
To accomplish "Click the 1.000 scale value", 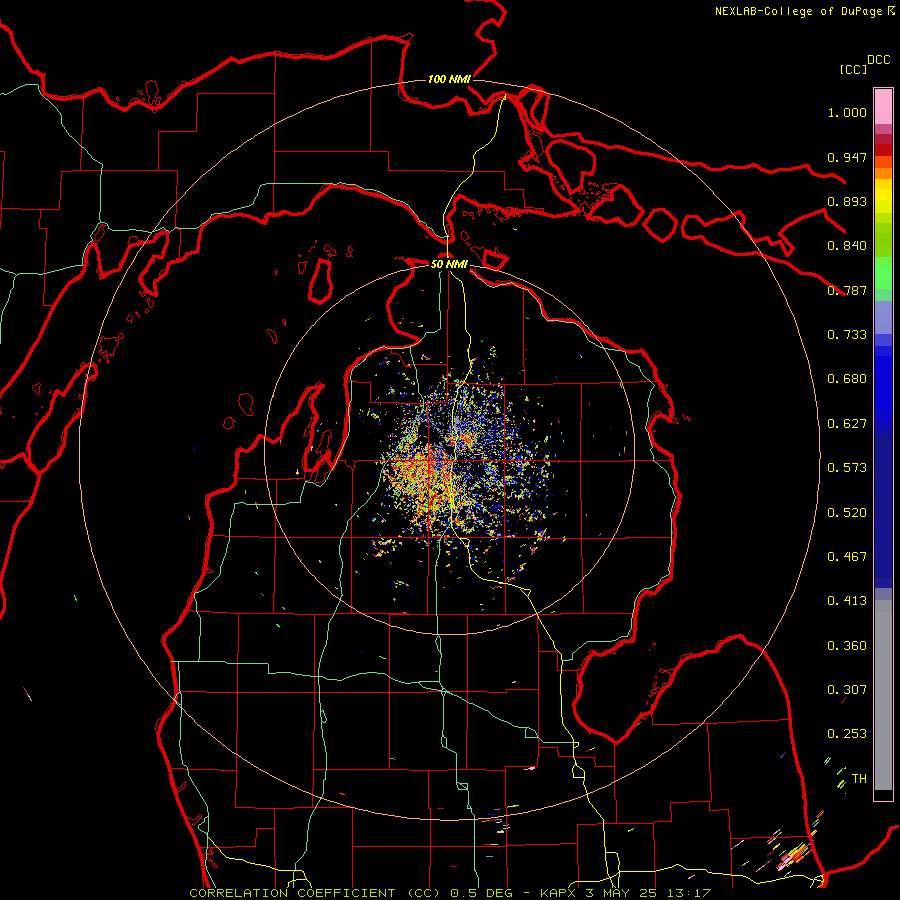I will (x=847, y=112).
